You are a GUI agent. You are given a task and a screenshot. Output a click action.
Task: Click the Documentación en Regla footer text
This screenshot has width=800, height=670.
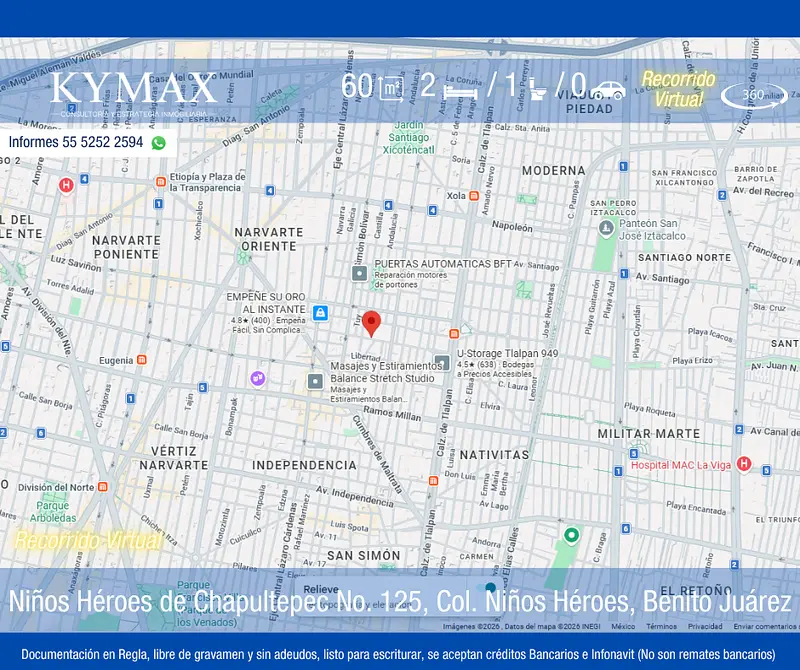pyautogui.click(x=398, y=654)
